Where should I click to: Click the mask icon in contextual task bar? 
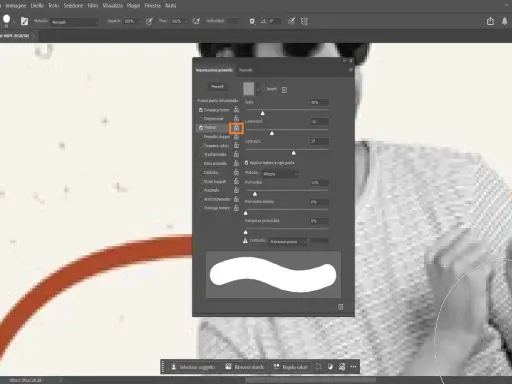pyautogui.click(x=330, y=367)
